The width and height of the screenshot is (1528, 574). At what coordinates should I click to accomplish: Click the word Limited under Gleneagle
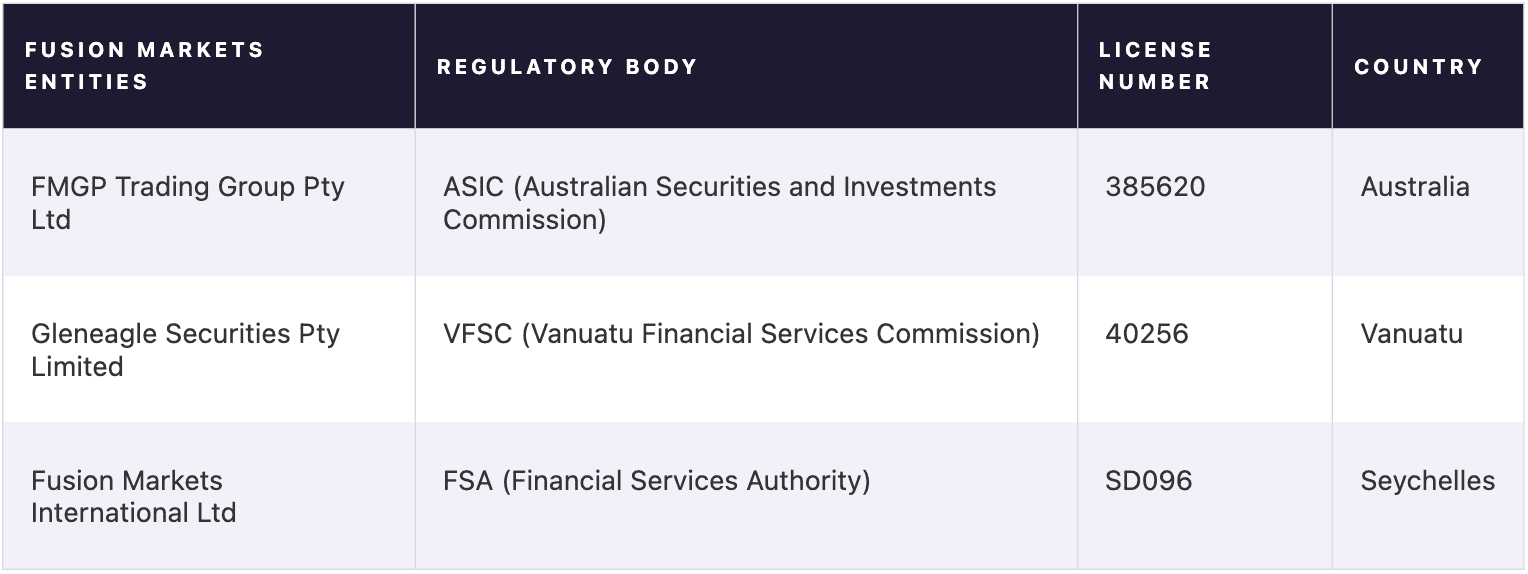point(77,367)
